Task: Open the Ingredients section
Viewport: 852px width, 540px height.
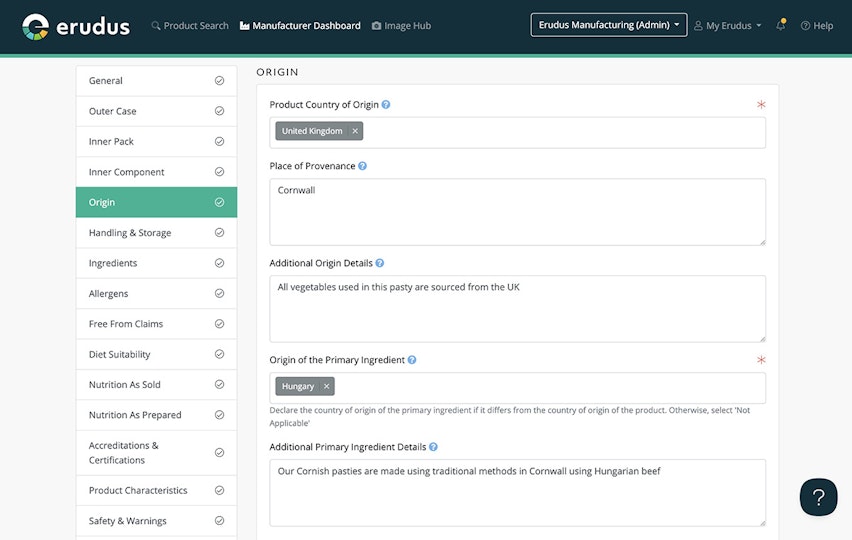Action: [x=156, y=263]
